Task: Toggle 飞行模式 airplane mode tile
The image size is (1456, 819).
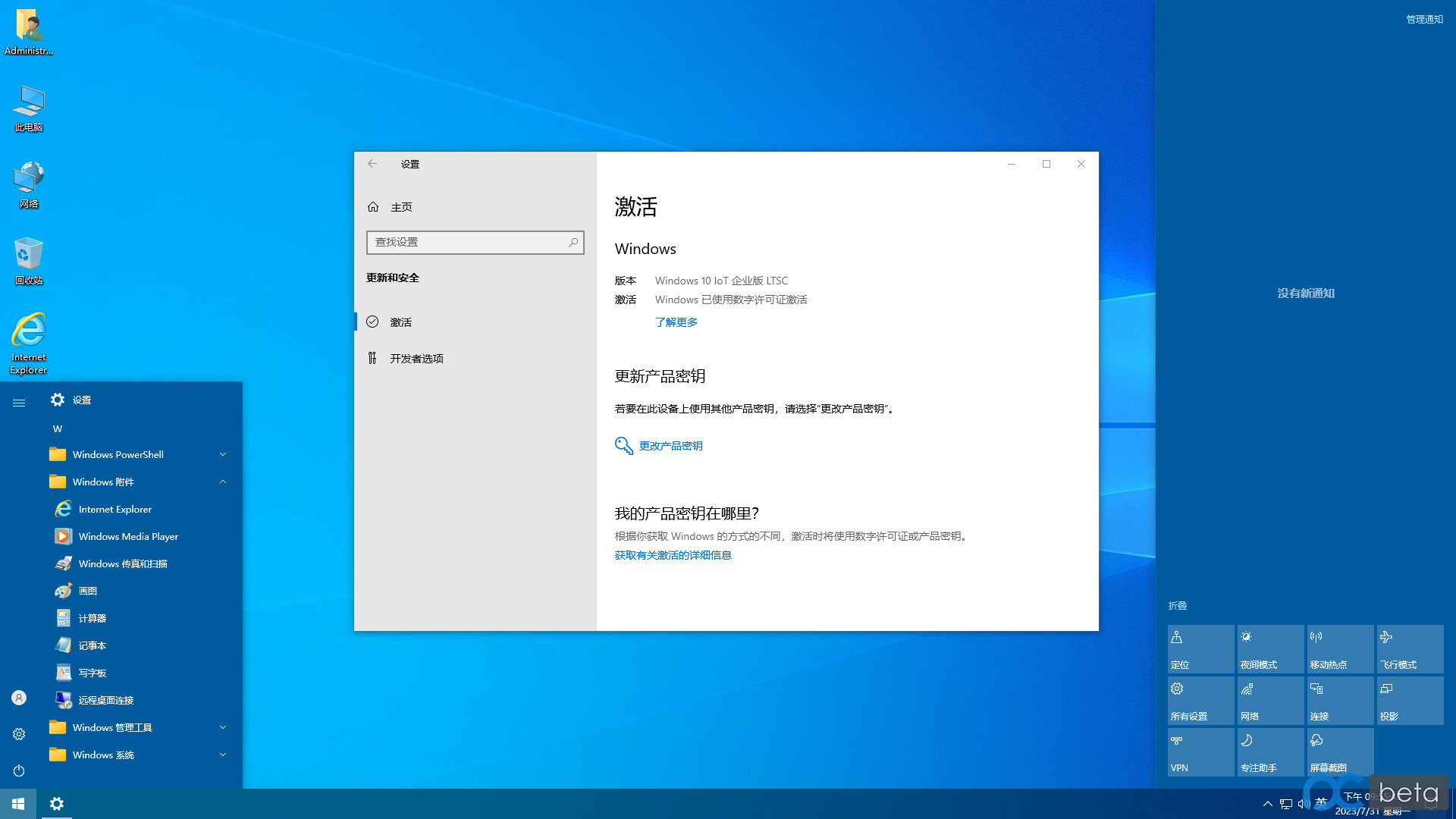Action: pyautogui.click(x=1410, y=649)
